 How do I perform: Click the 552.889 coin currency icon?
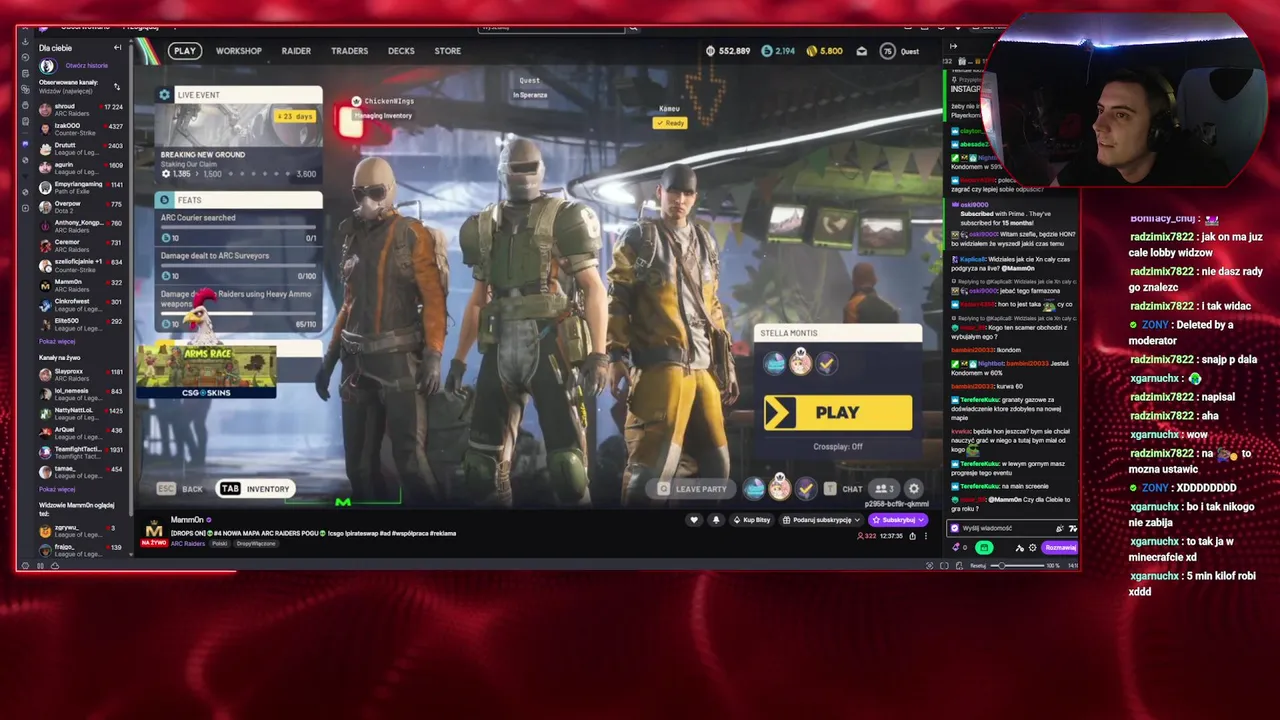710,51
